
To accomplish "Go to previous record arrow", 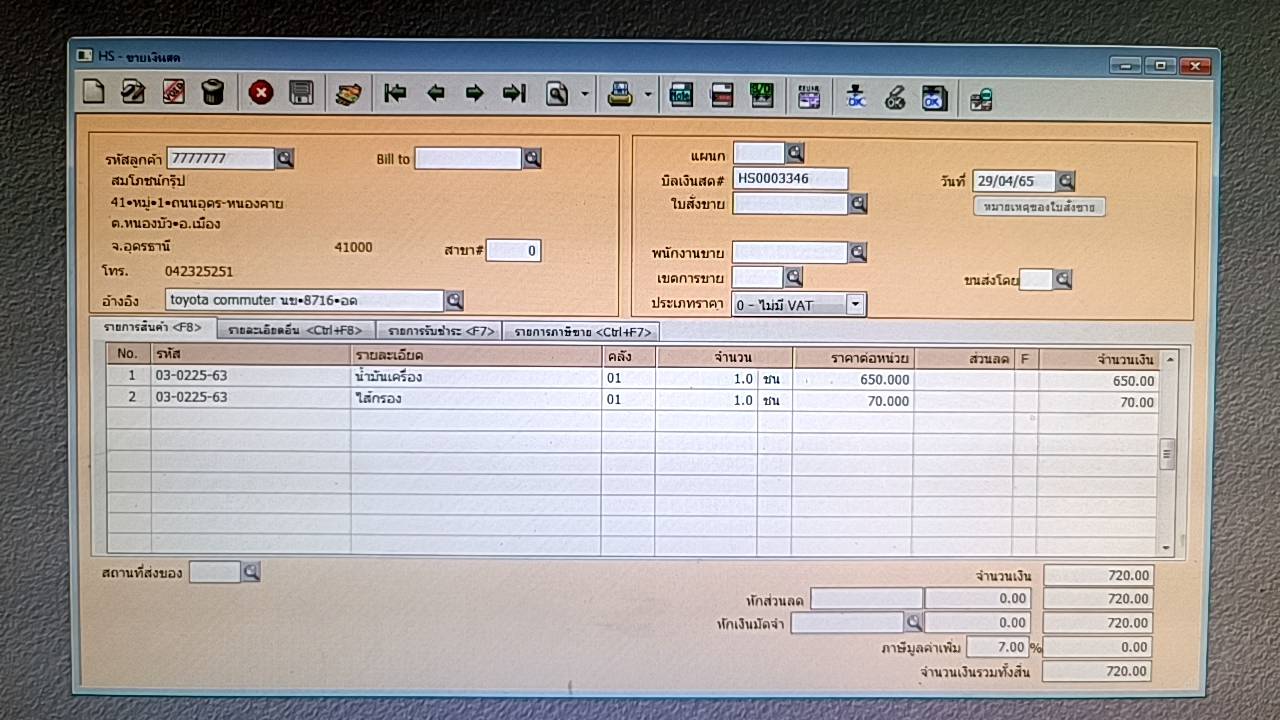I will click(x=435, y=94).
